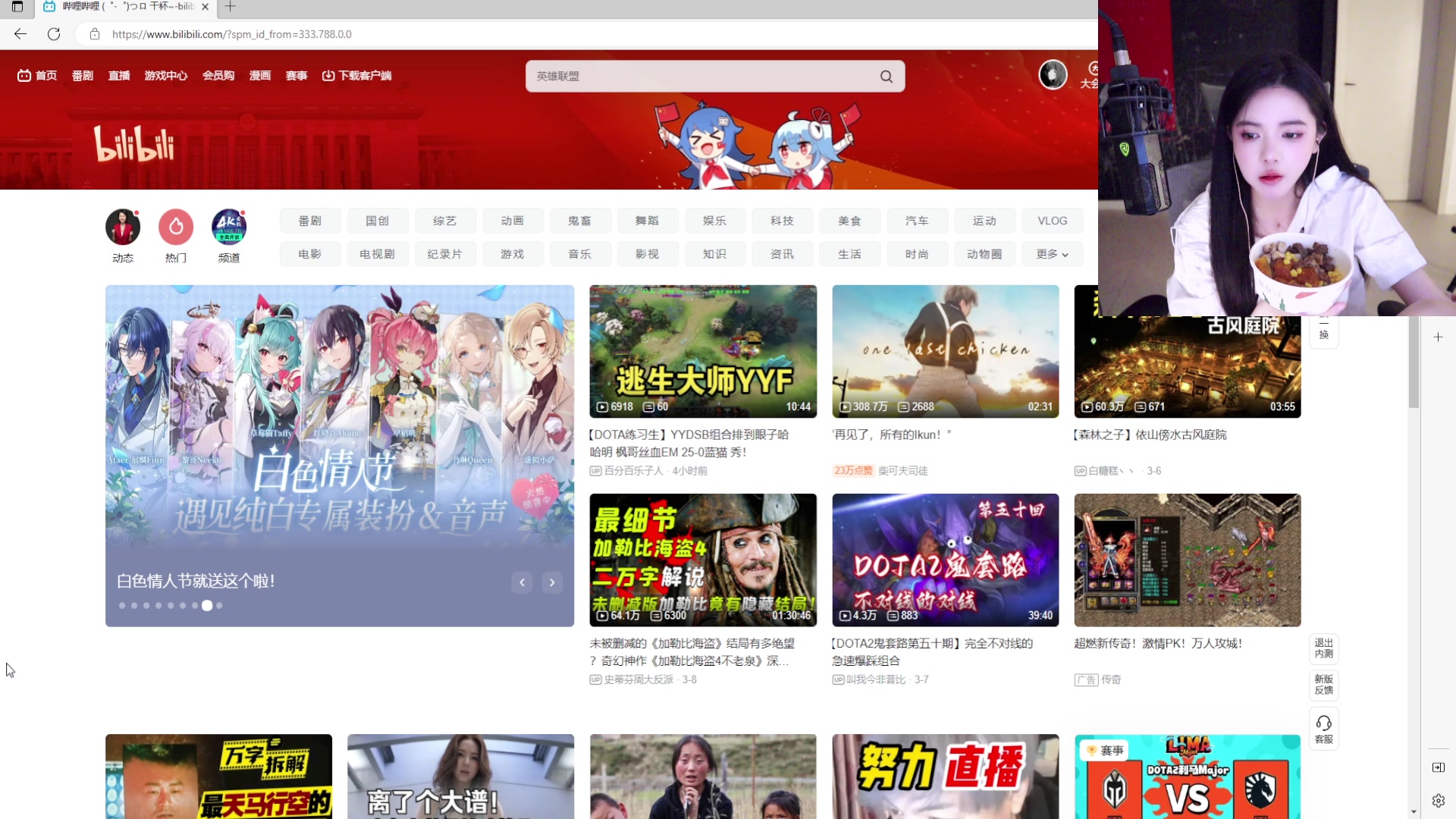The width and height of the screenshot is (1456, 819).
Task: Select the 综艺 category button
Action: [445, 221]
